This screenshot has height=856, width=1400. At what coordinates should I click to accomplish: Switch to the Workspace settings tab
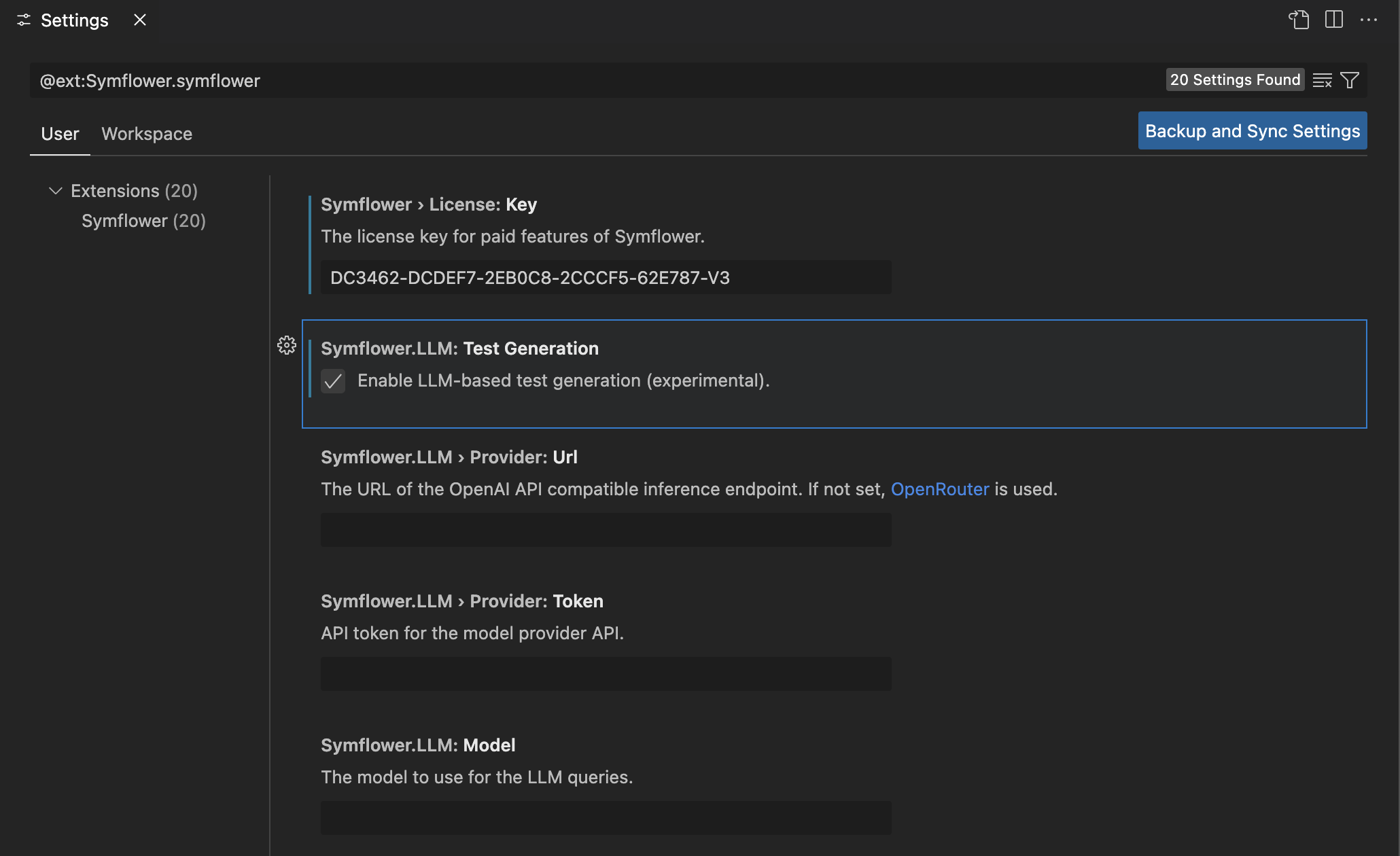tap(147, 134)
